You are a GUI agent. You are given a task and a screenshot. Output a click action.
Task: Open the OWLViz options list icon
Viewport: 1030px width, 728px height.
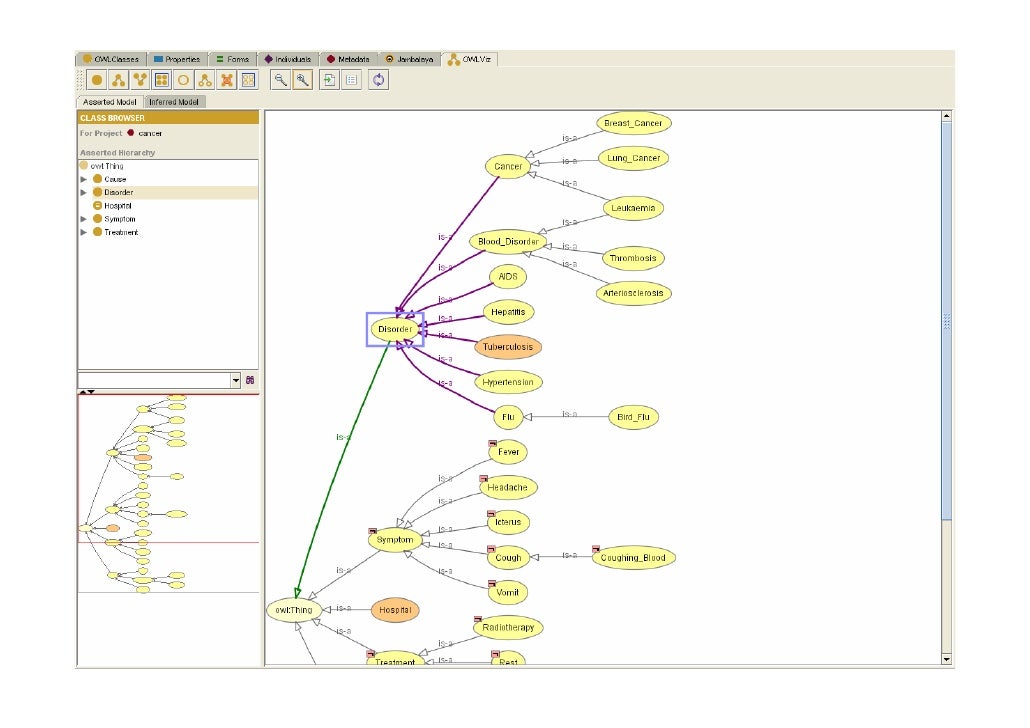click(351, 80)
